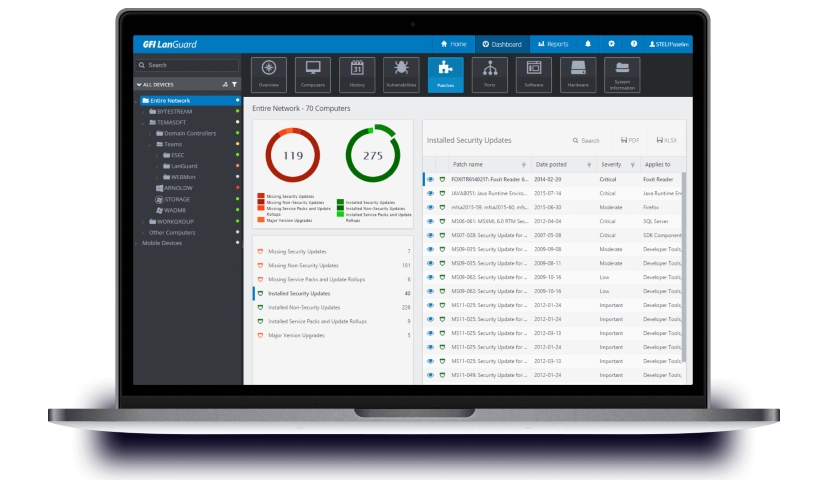Screen dimensions: 840x480
Task: Click the network grouping icon beside ALL DEVICES
Action: 225,85
